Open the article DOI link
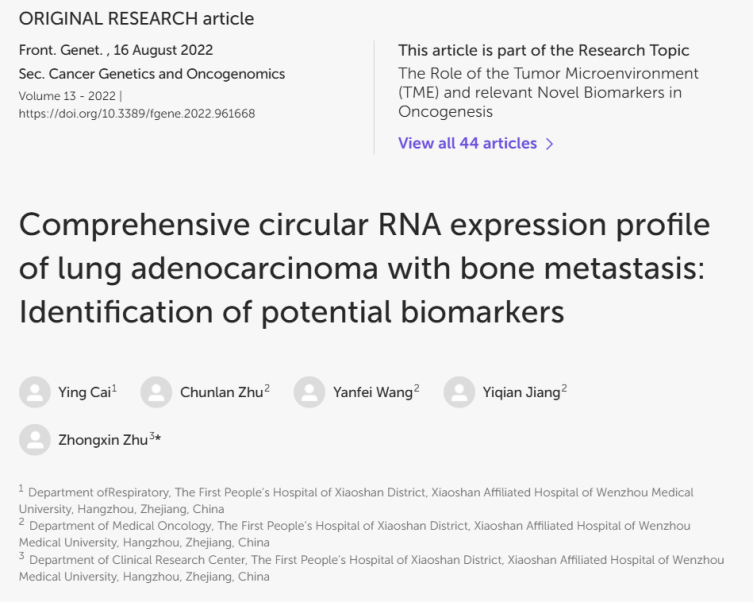Image resolution: width=754 pixels, height=602 pixels. 137,113
